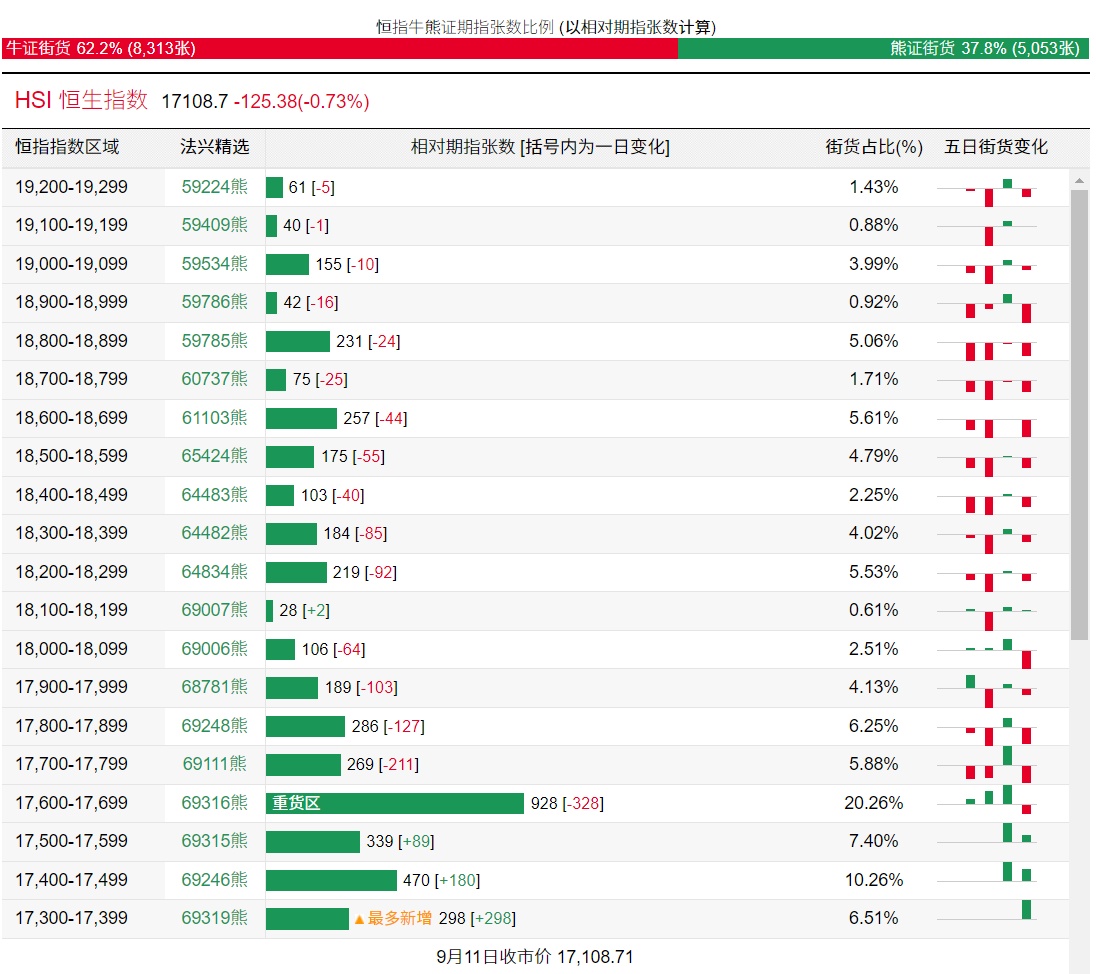Click the 法兴精选 column header
This screenshot has height=974, width=1096.
click(214, 147)
